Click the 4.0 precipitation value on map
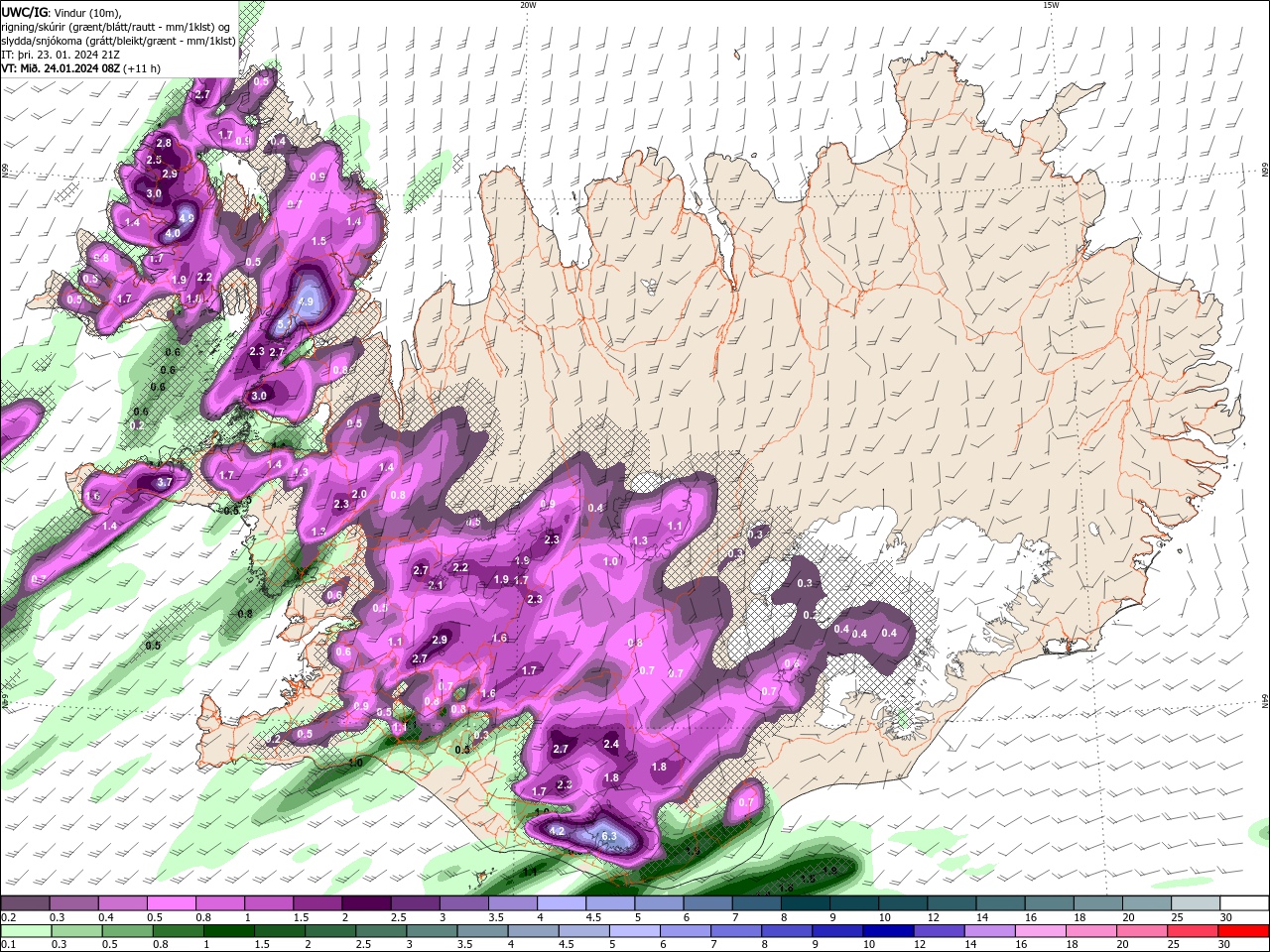 tap(173, 234)
